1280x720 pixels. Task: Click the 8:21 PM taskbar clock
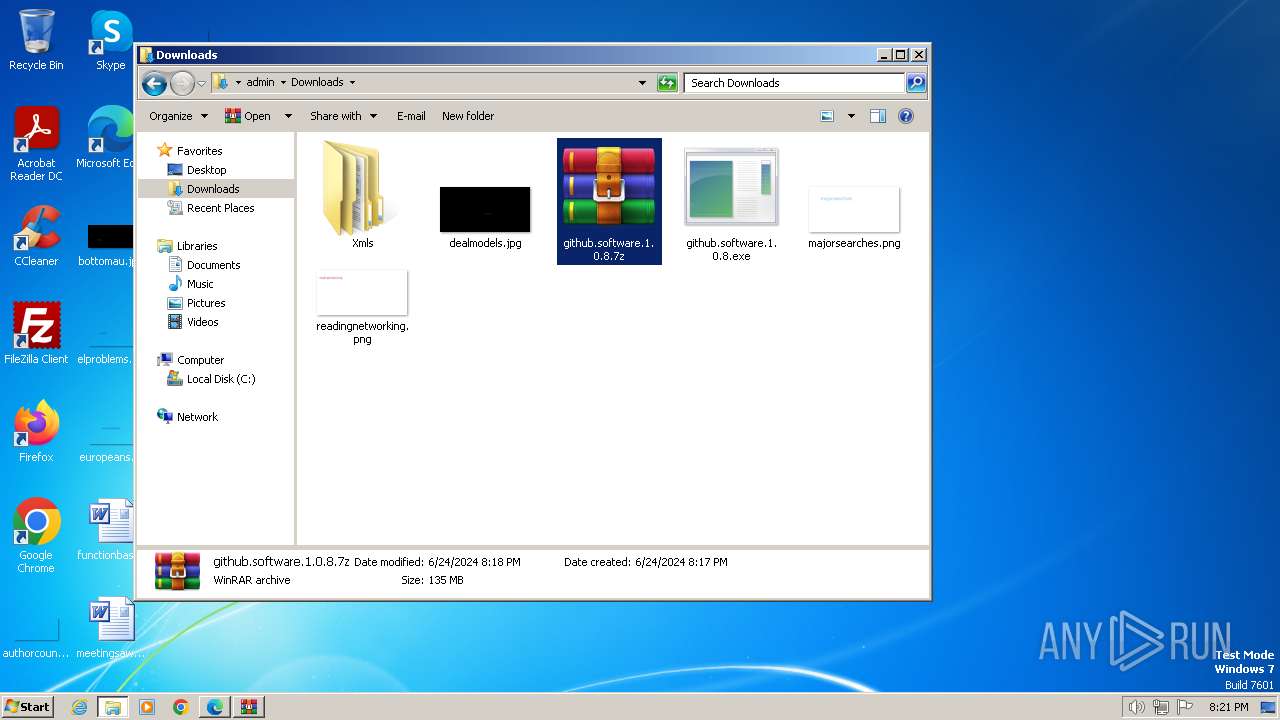click(1228, 707)
